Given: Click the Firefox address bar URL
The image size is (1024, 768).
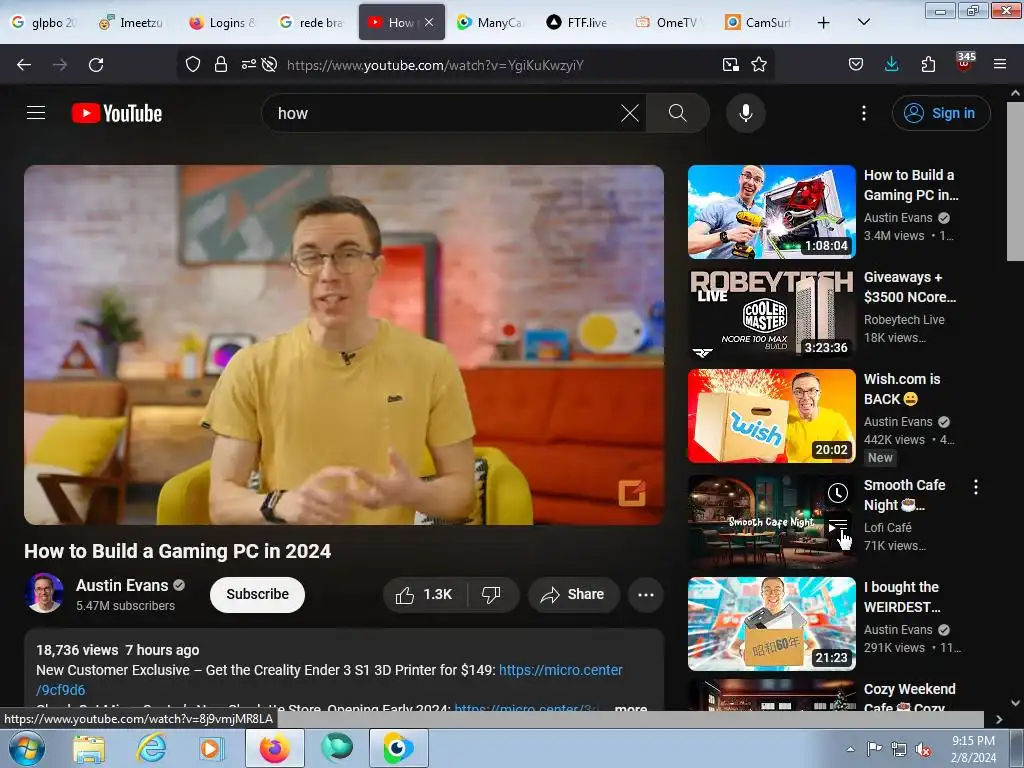Looking at the screenshot, I should [x=435, y=65].
